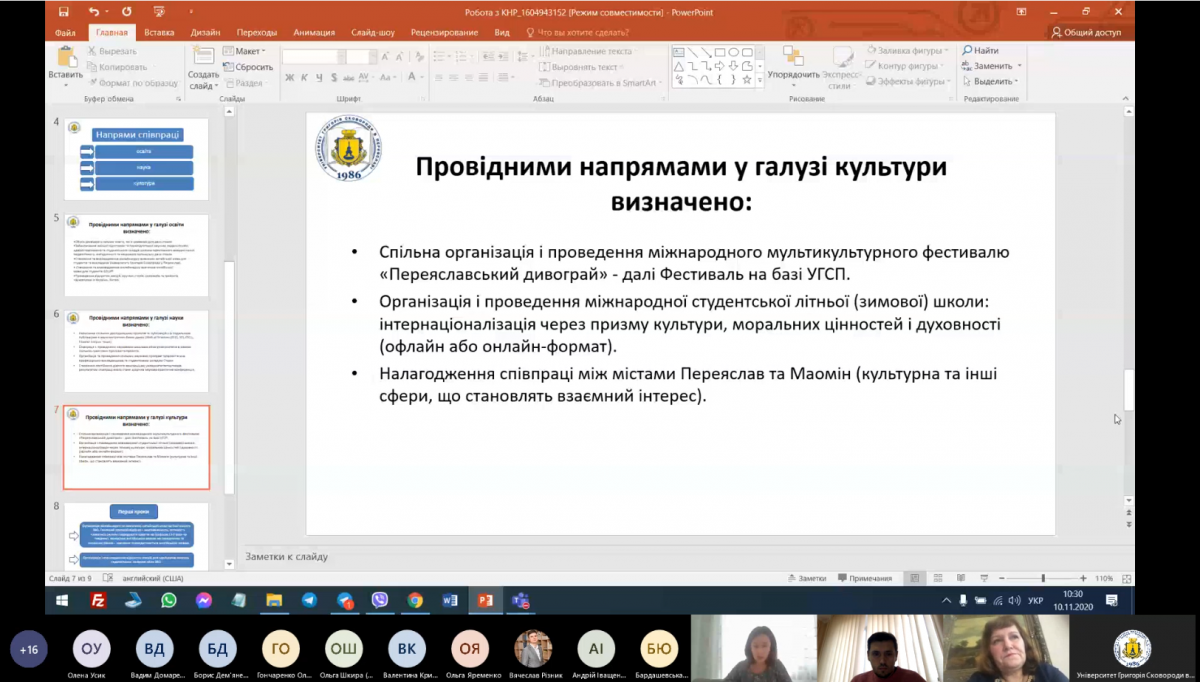The image size is (1200, 682).
Task: Save the presentation from the quick access toolbar
Action: click(64, 12)
